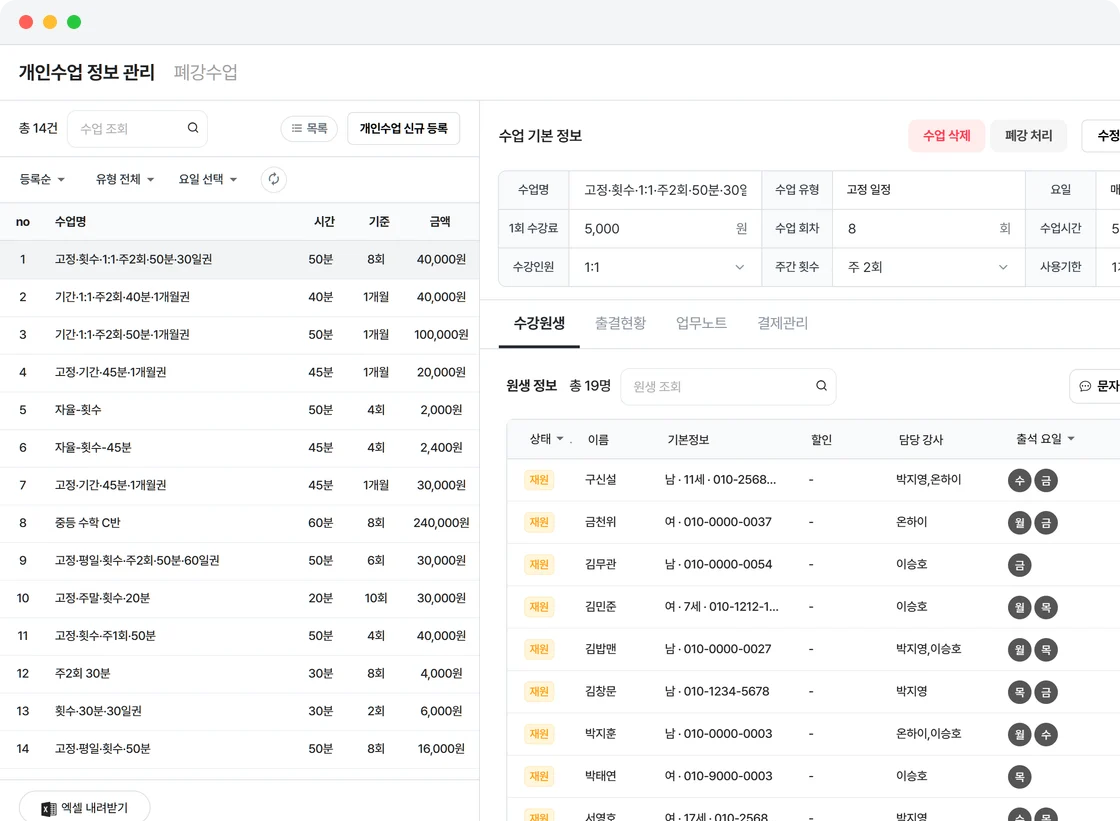1120x821 pixels.
Task: Click 목 day badge for 박태연
Action: click(x=1019, y=777)
